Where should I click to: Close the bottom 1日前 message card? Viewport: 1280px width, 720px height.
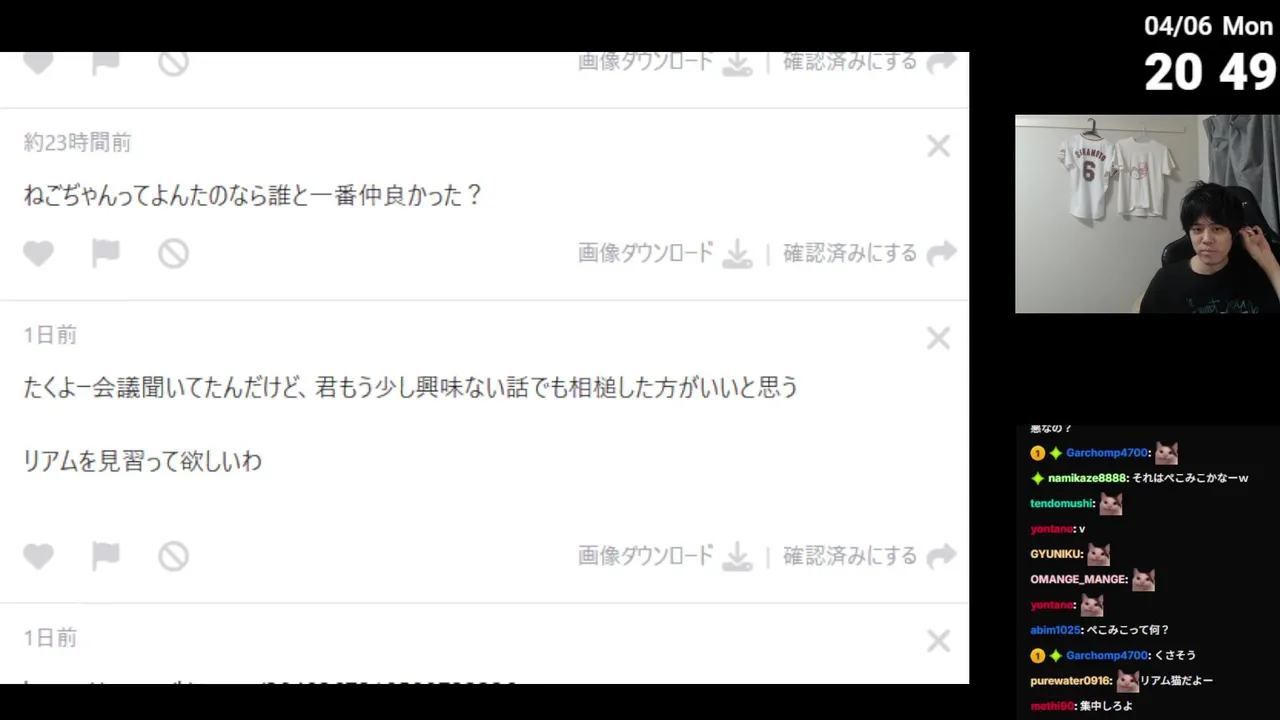[938, 641]
